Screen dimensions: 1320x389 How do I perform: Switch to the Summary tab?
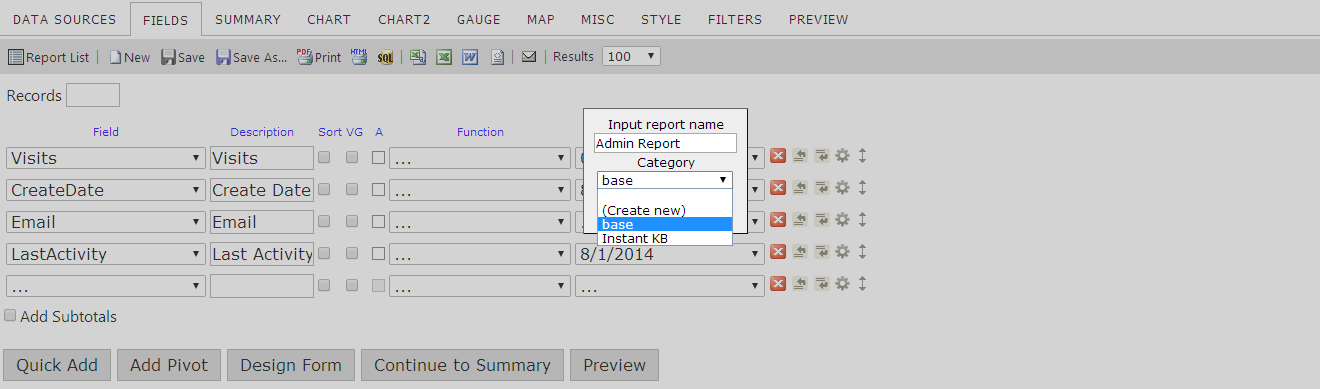point(248,19)
